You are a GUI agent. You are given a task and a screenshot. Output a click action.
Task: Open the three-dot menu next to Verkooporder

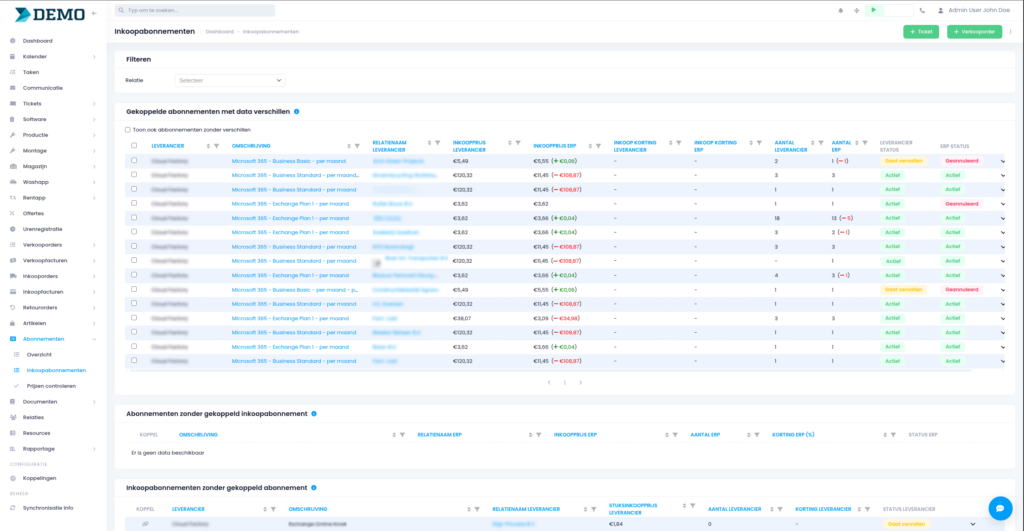(1010, 32)
